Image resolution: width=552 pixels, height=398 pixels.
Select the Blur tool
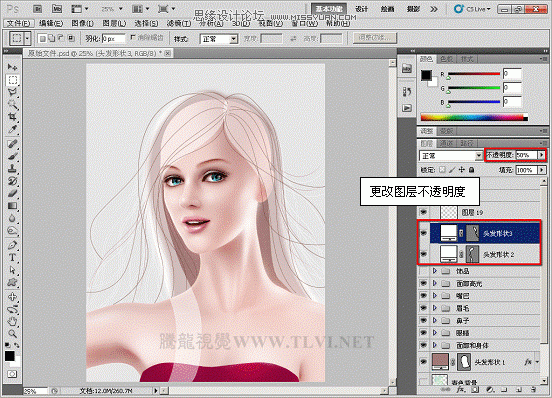[x=12, y=218]
